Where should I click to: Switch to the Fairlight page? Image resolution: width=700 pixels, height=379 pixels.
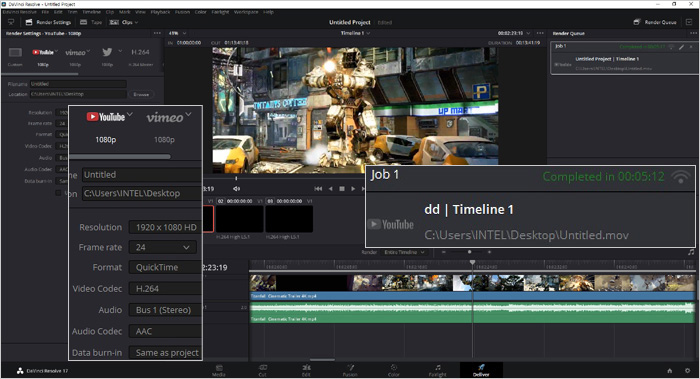(438, 371)
